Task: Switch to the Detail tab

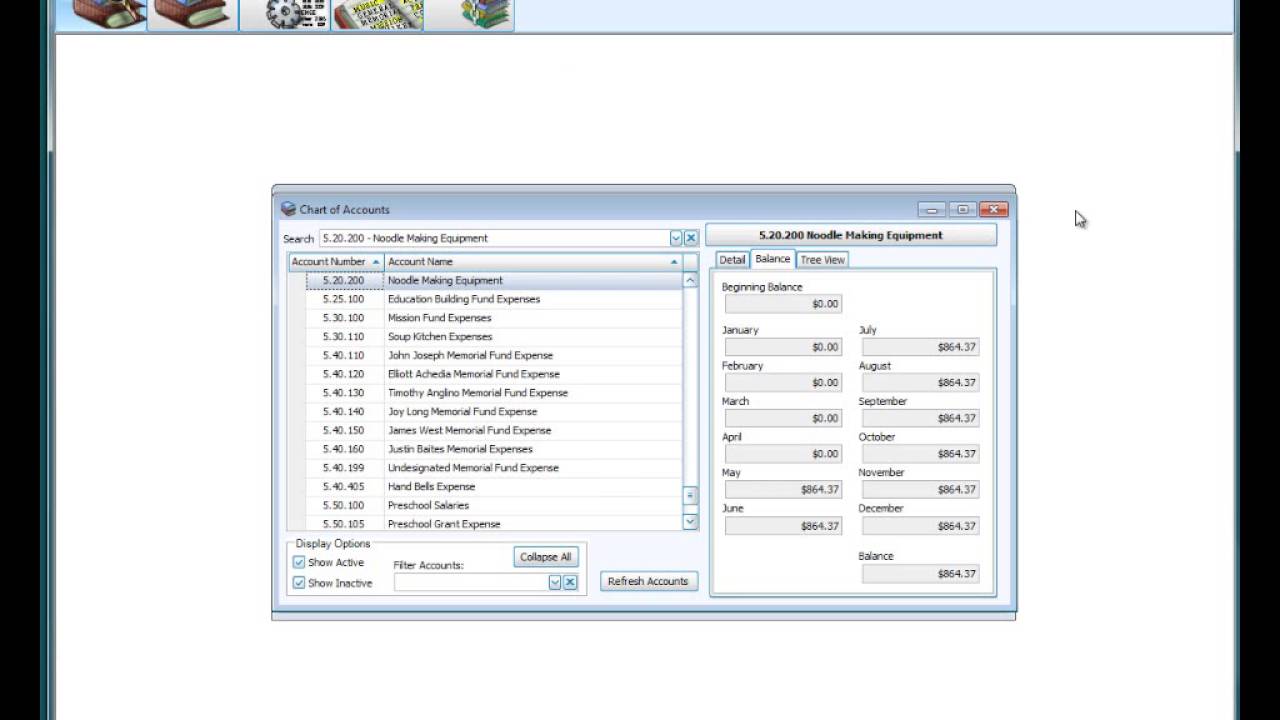Action: 731,259
